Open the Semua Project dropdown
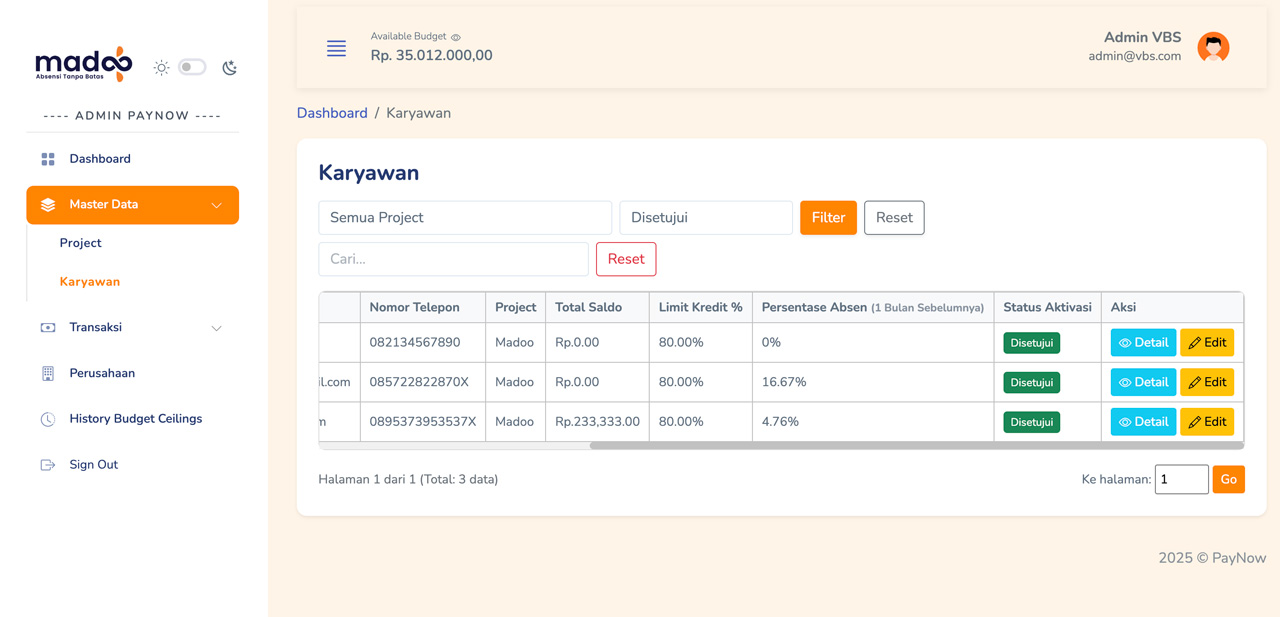This screenshot has width=1280, height=617. [465, 218]
